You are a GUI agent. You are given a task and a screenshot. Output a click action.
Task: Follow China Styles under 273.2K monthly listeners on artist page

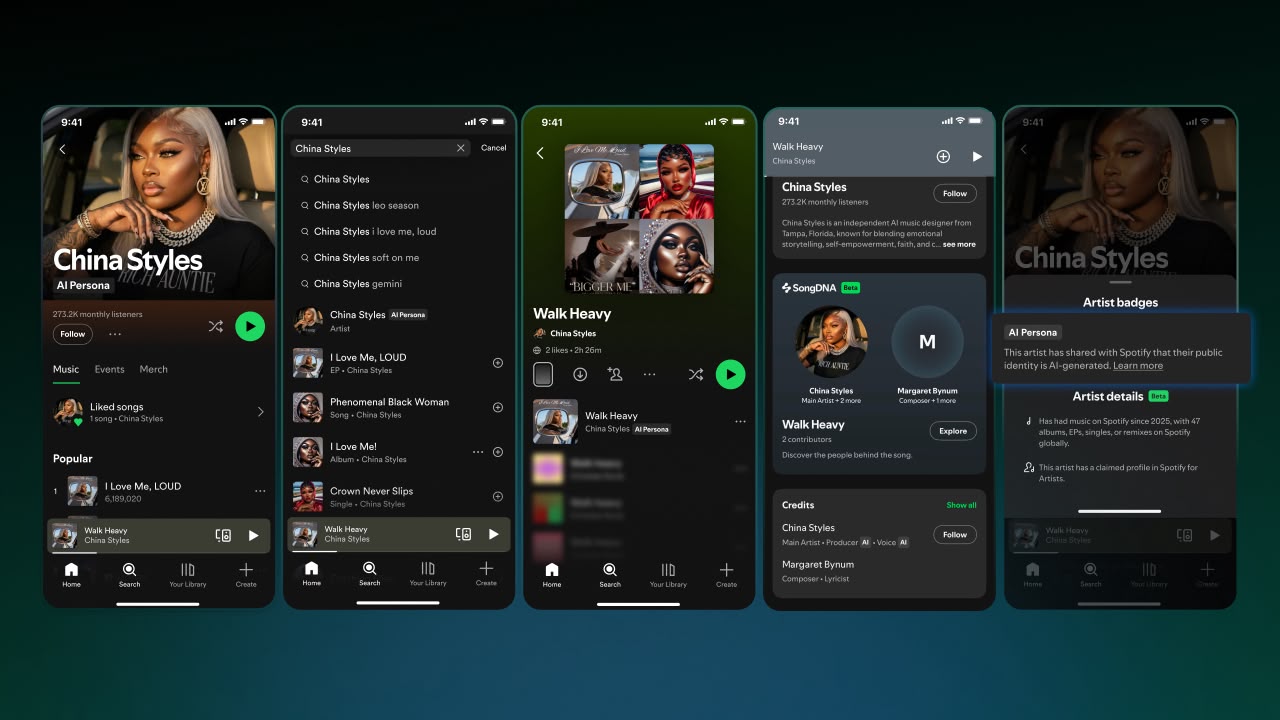click(73, 334)
